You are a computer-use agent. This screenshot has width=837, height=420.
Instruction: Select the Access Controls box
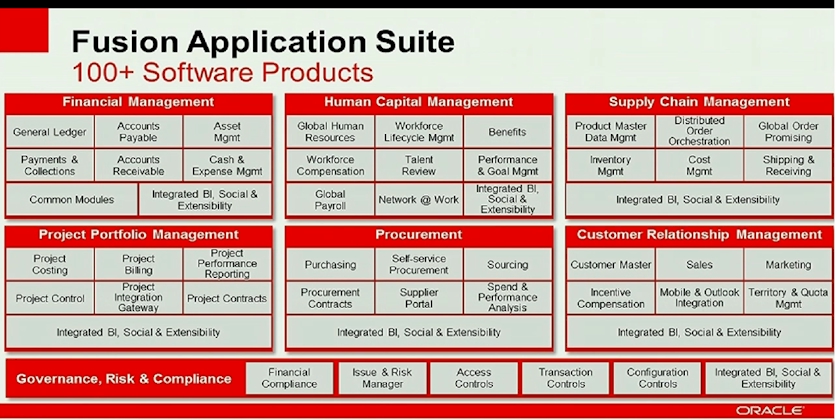point(473,378)
